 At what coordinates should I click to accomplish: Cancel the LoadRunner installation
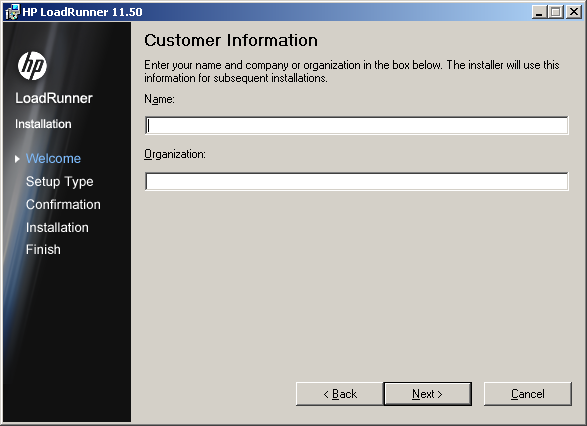click(527, 394)
